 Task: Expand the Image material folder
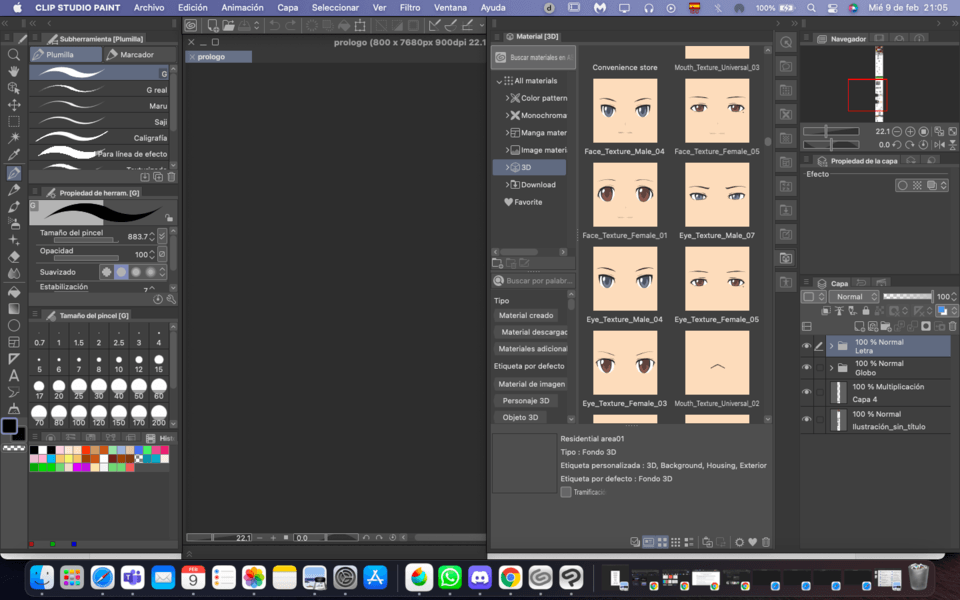point(508,150)
